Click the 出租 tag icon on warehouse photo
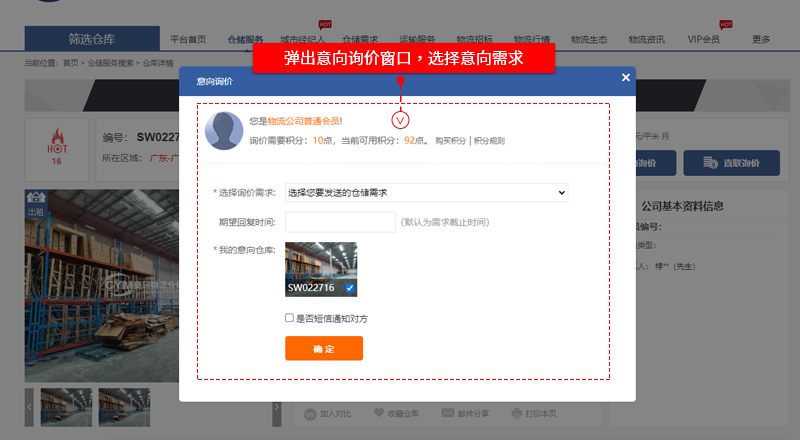Image resolution: width=800 pixels, height=440 pixels. coord(35,204)
